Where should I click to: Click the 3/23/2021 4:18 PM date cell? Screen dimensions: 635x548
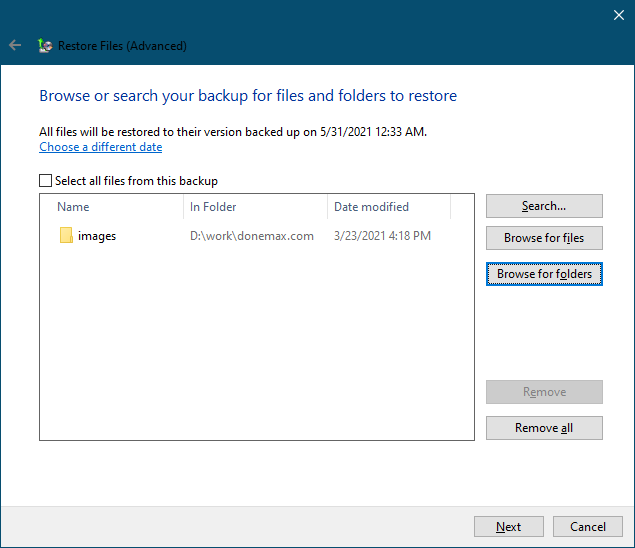coord(382,236)
